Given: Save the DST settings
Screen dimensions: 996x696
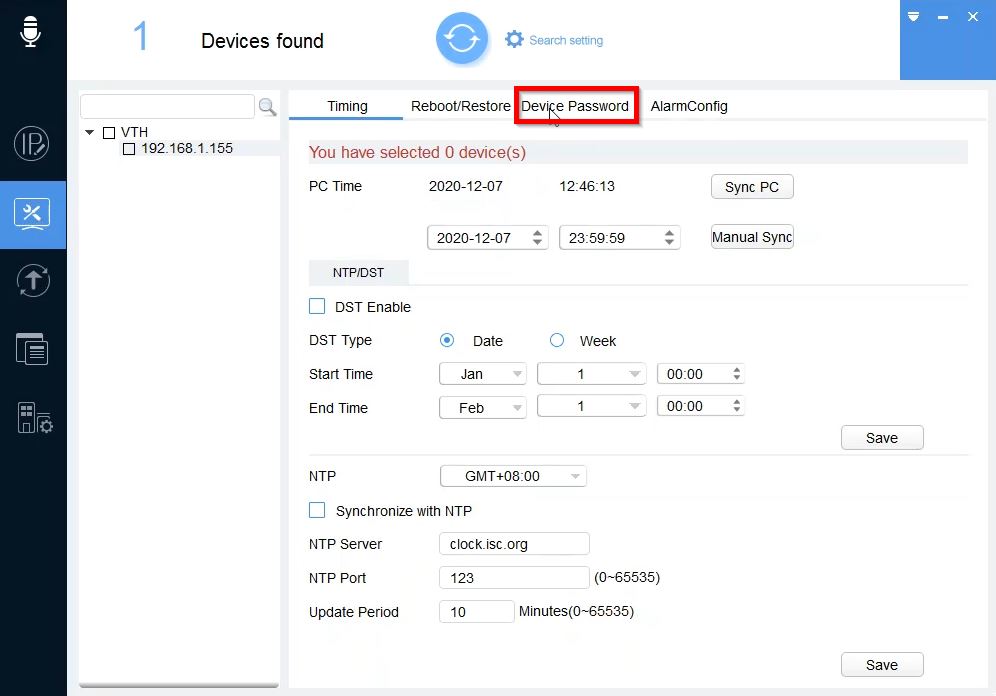Looking at the screenshot, I should [882, 438].
